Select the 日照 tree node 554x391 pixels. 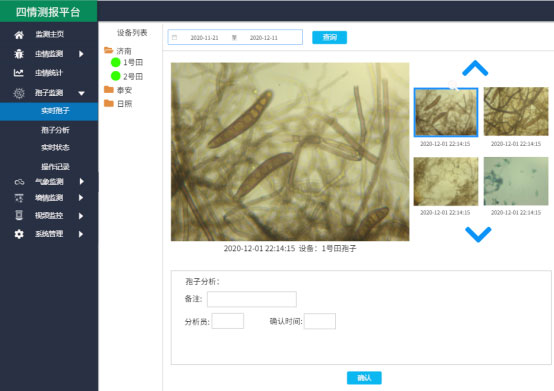pyautogui.click(x=124, y=103)
